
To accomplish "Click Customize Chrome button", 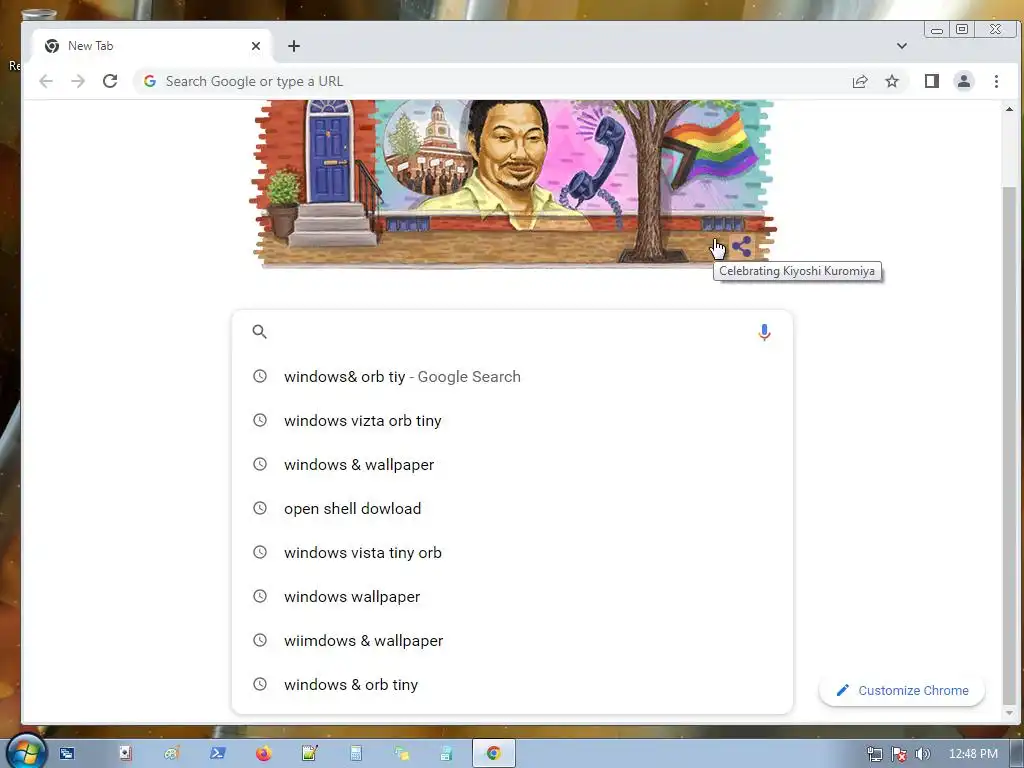I will pos(902,690).
